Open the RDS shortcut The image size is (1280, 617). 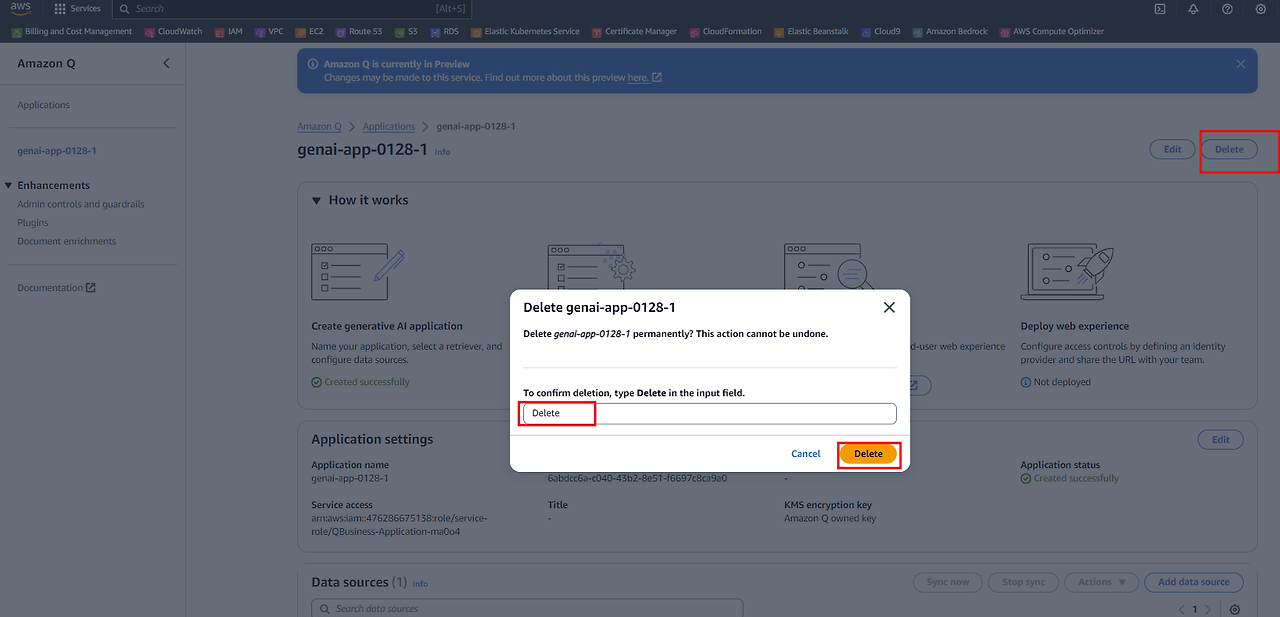click(x=444, y=32)
